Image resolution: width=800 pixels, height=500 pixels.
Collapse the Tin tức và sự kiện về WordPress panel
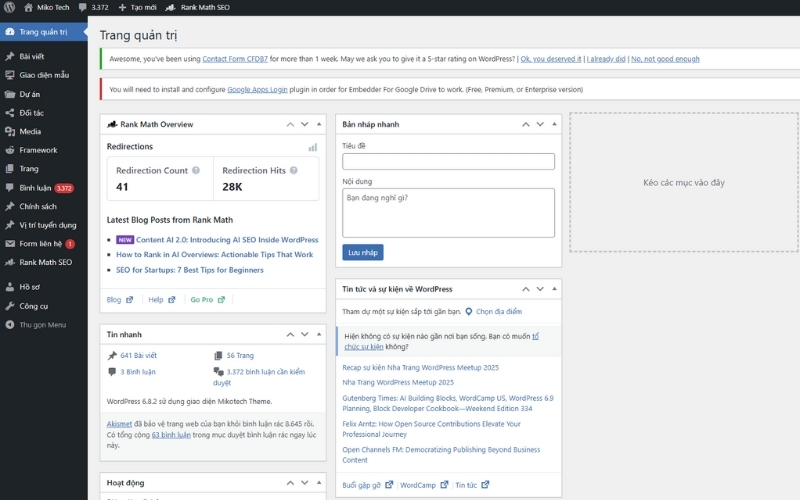(555, 289)
